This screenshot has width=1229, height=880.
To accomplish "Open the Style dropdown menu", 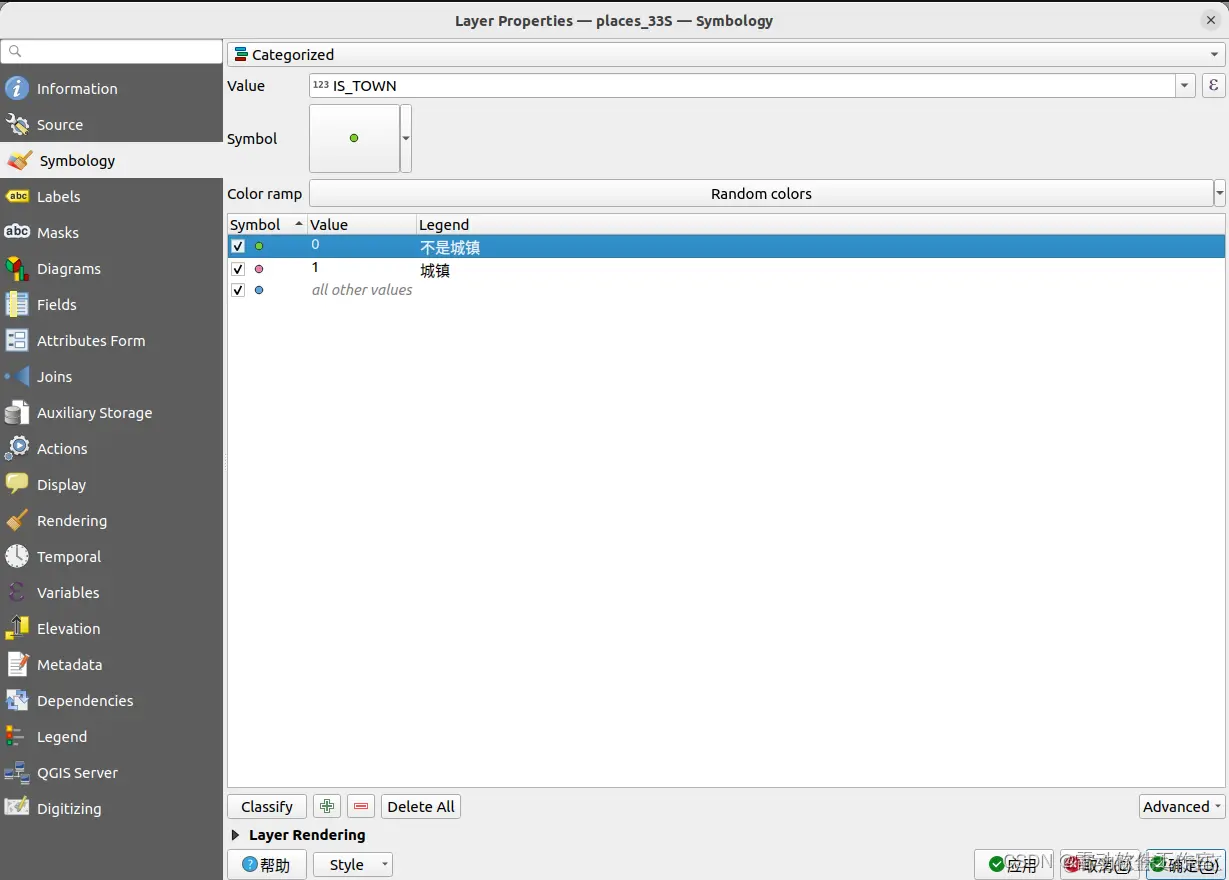I will pos(353,865).
